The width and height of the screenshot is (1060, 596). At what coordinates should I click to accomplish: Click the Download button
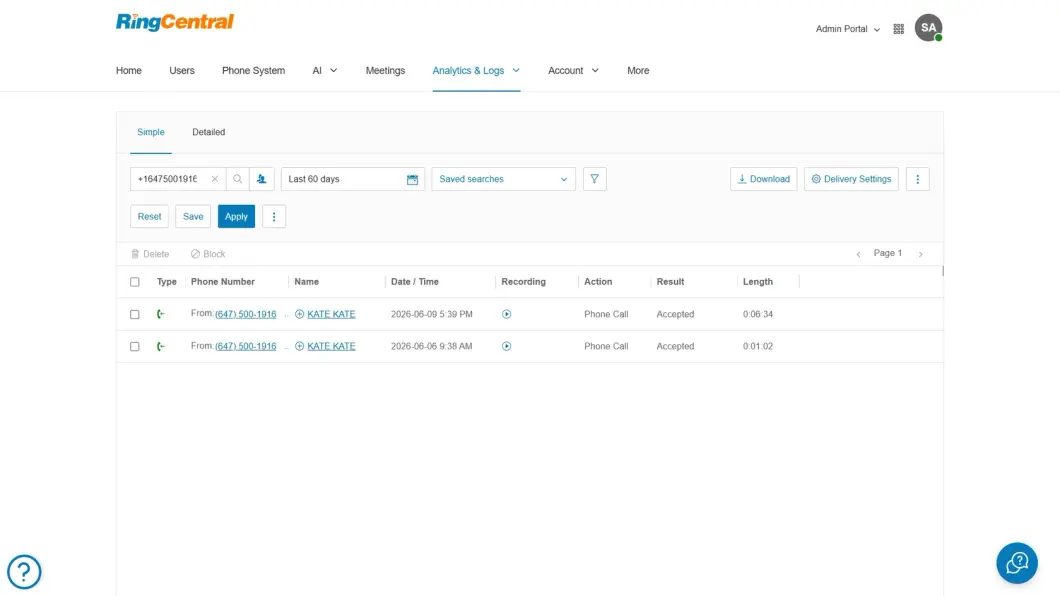click(763, 179)
